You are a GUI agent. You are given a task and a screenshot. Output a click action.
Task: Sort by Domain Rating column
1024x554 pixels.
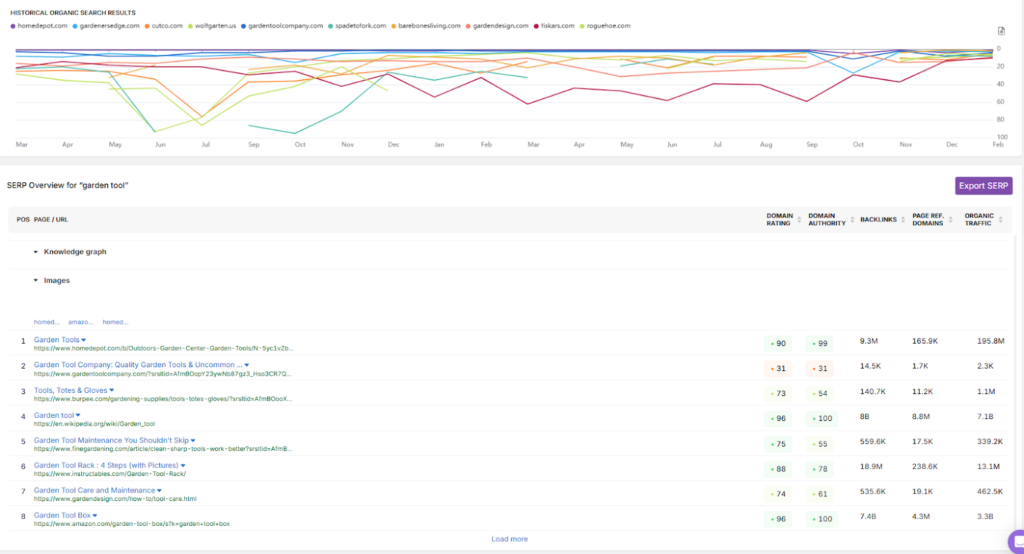tap(783, 220)
